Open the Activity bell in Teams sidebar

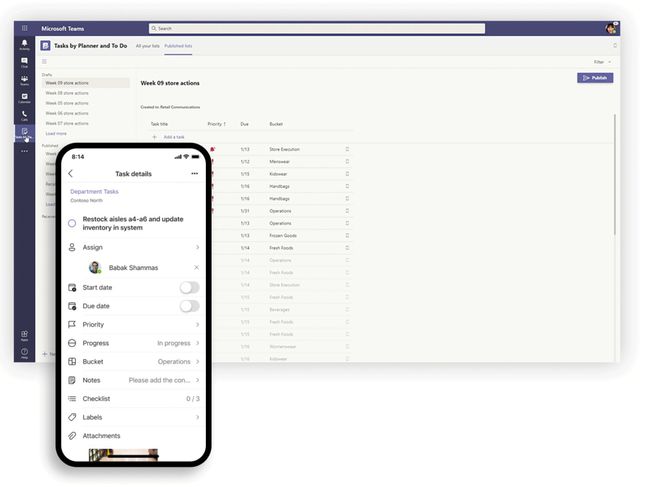tap(24, 45)
